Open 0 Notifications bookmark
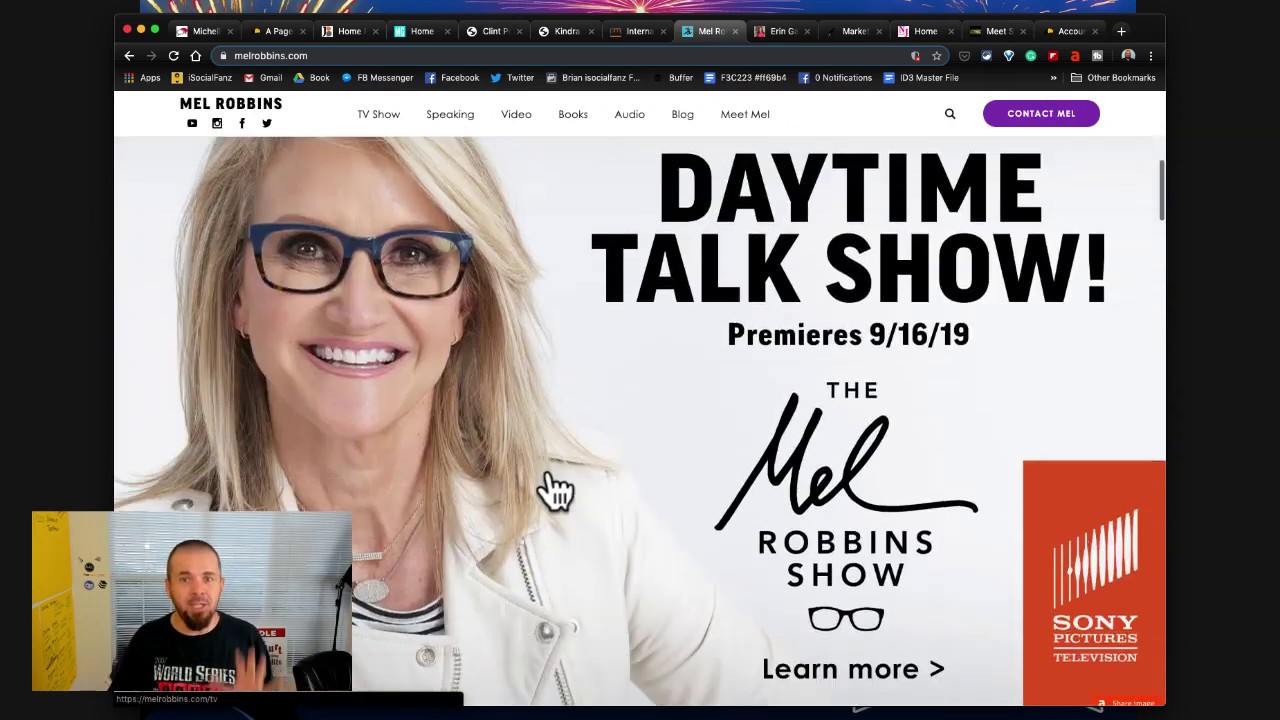Viewport: 1280px width, 720px height. tap(835, 78)
